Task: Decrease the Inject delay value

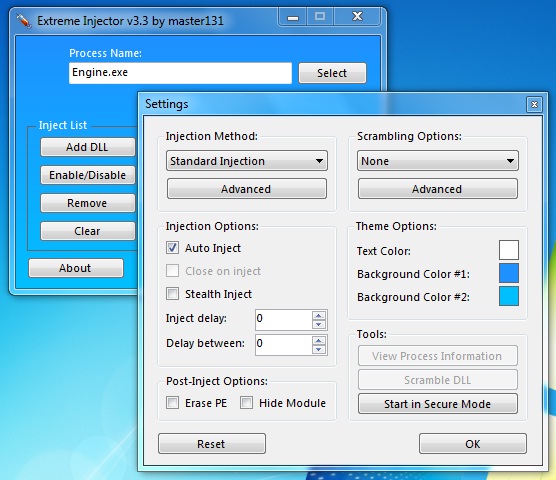Action: click(319, 324)
